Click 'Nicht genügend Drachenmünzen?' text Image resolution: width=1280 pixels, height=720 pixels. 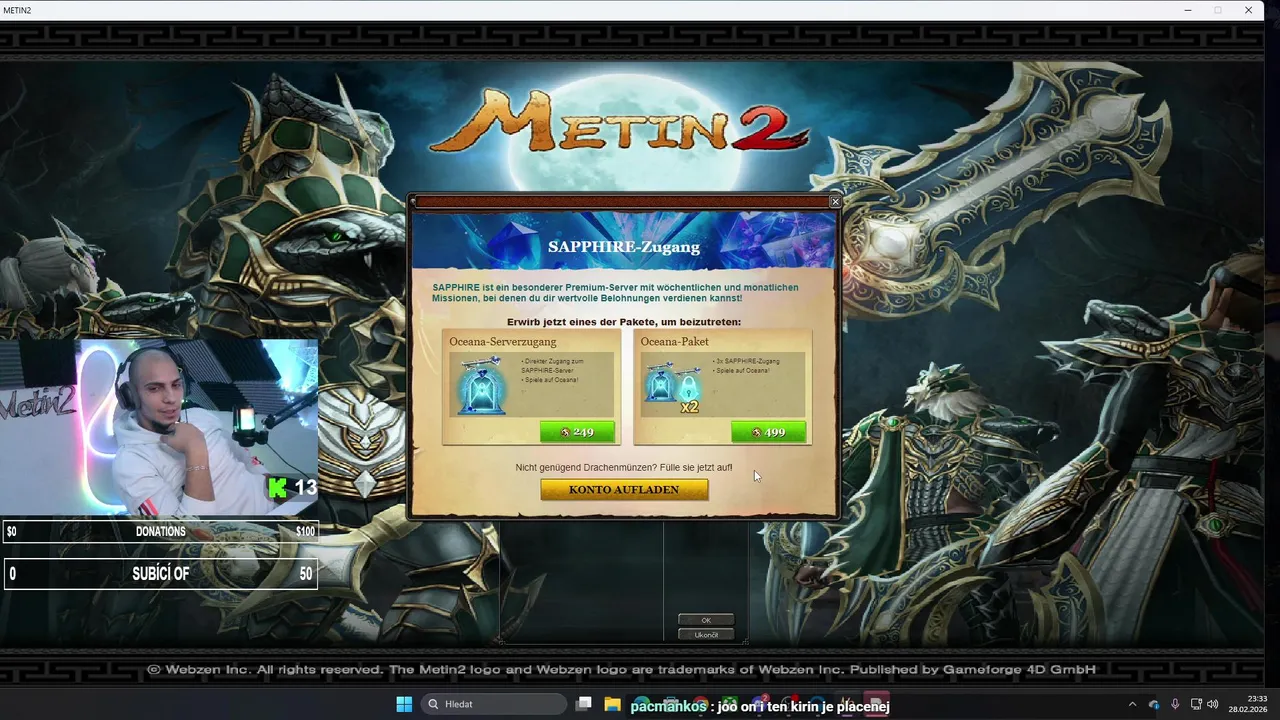point(586,468)
